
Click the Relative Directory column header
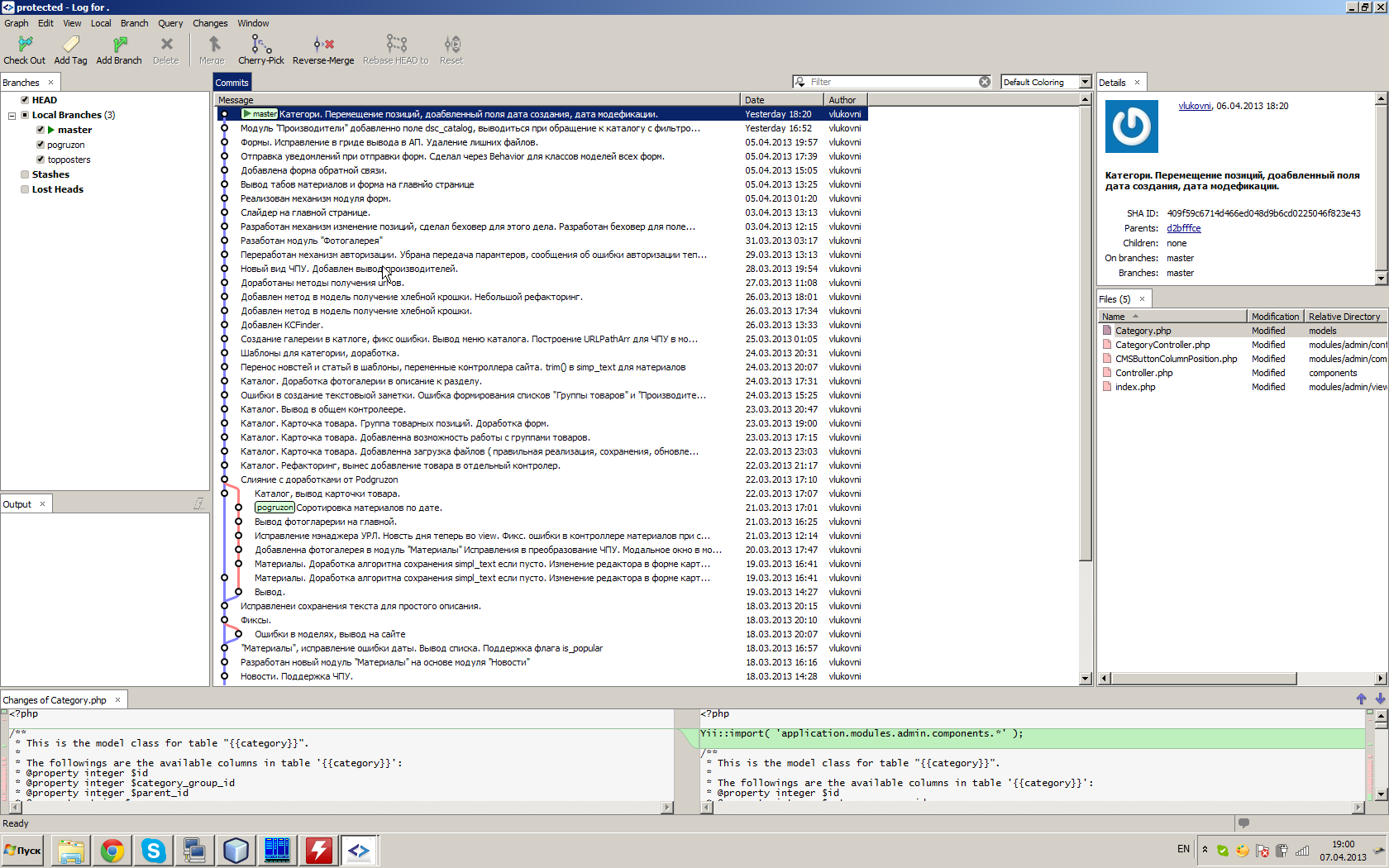(x=1344, y=317)
